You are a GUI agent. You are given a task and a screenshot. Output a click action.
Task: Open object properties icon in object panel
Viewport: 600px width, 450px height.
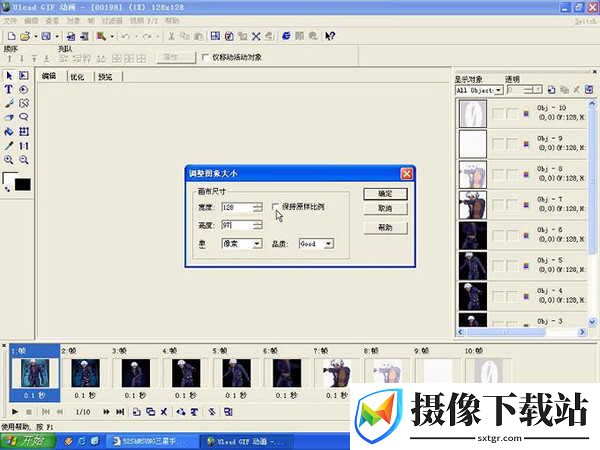[x=589, y=90]
